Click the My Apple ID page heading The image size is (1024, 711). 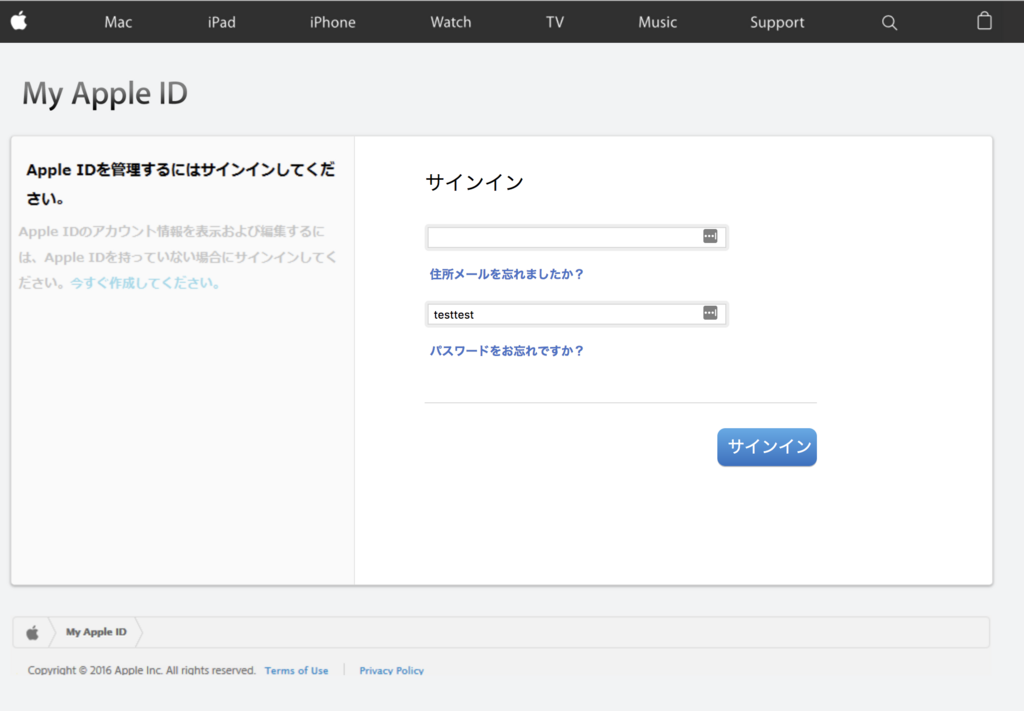click(x=105, y=93)
